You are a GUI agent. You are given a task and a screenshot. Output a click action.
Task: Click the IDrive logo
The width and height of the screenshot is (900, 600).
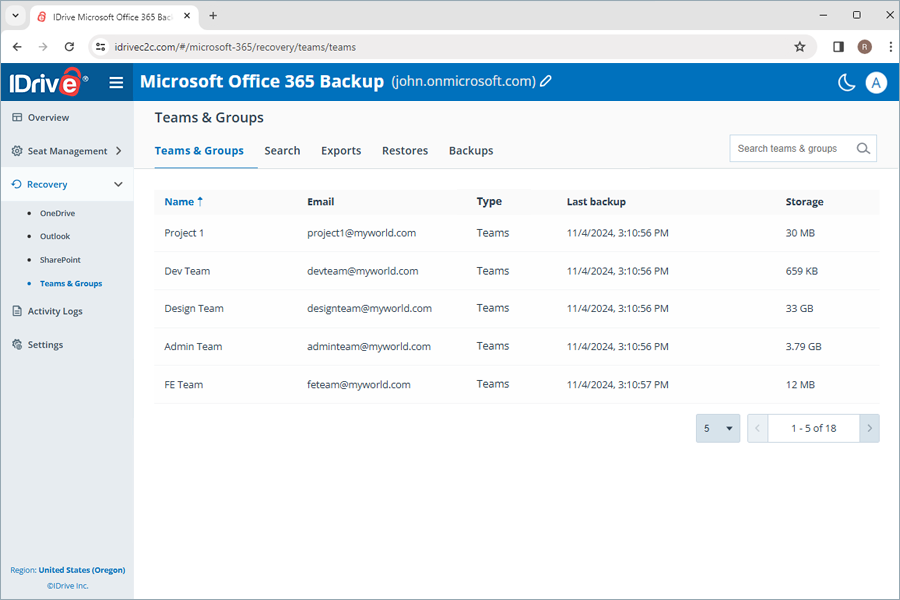pos(45,82)
